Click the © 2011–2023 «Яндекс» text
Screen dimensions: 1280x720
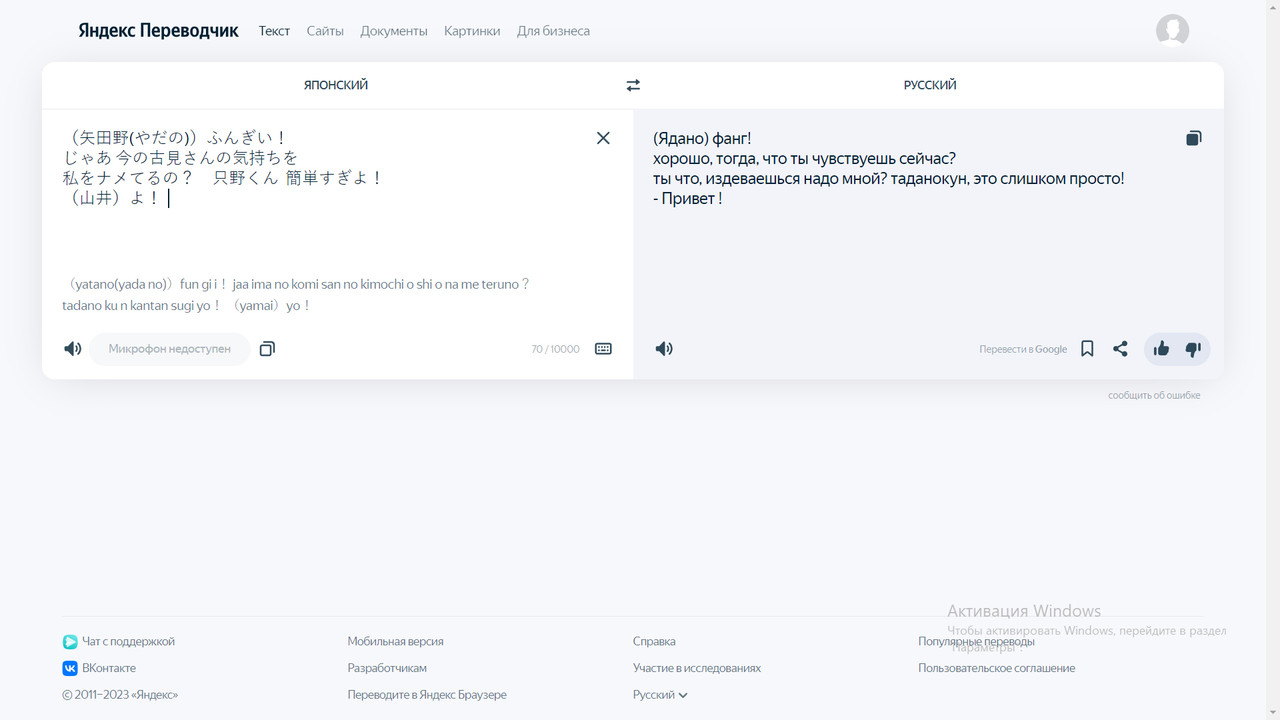120,695
